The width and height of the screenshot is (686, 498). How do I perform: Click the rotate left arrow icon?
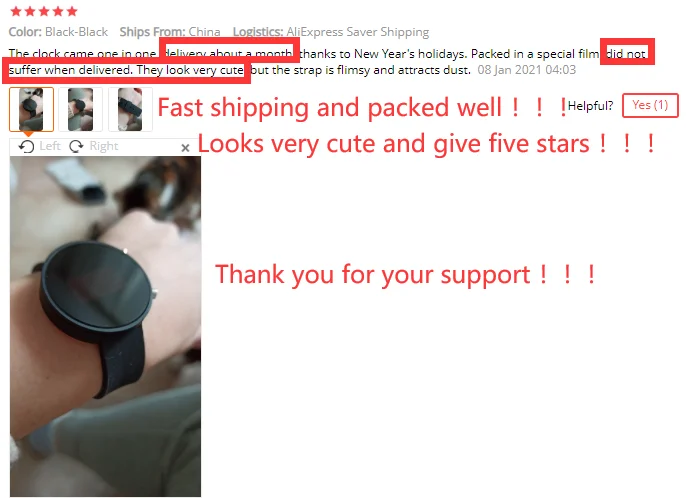(26, 147)
